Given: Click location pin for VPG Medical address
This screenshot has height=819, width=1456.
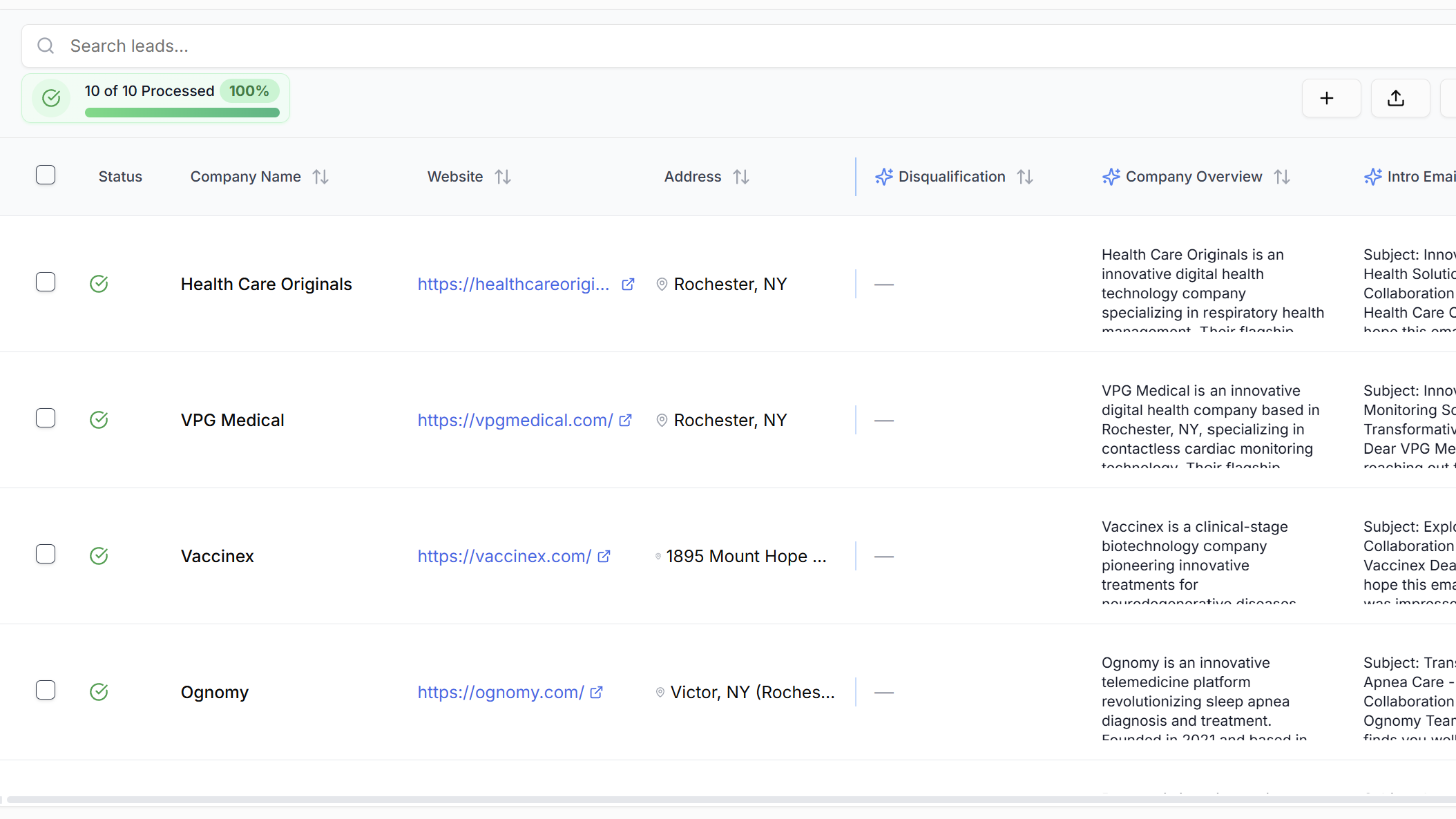Looking at the screenshot, I should 662,421.
